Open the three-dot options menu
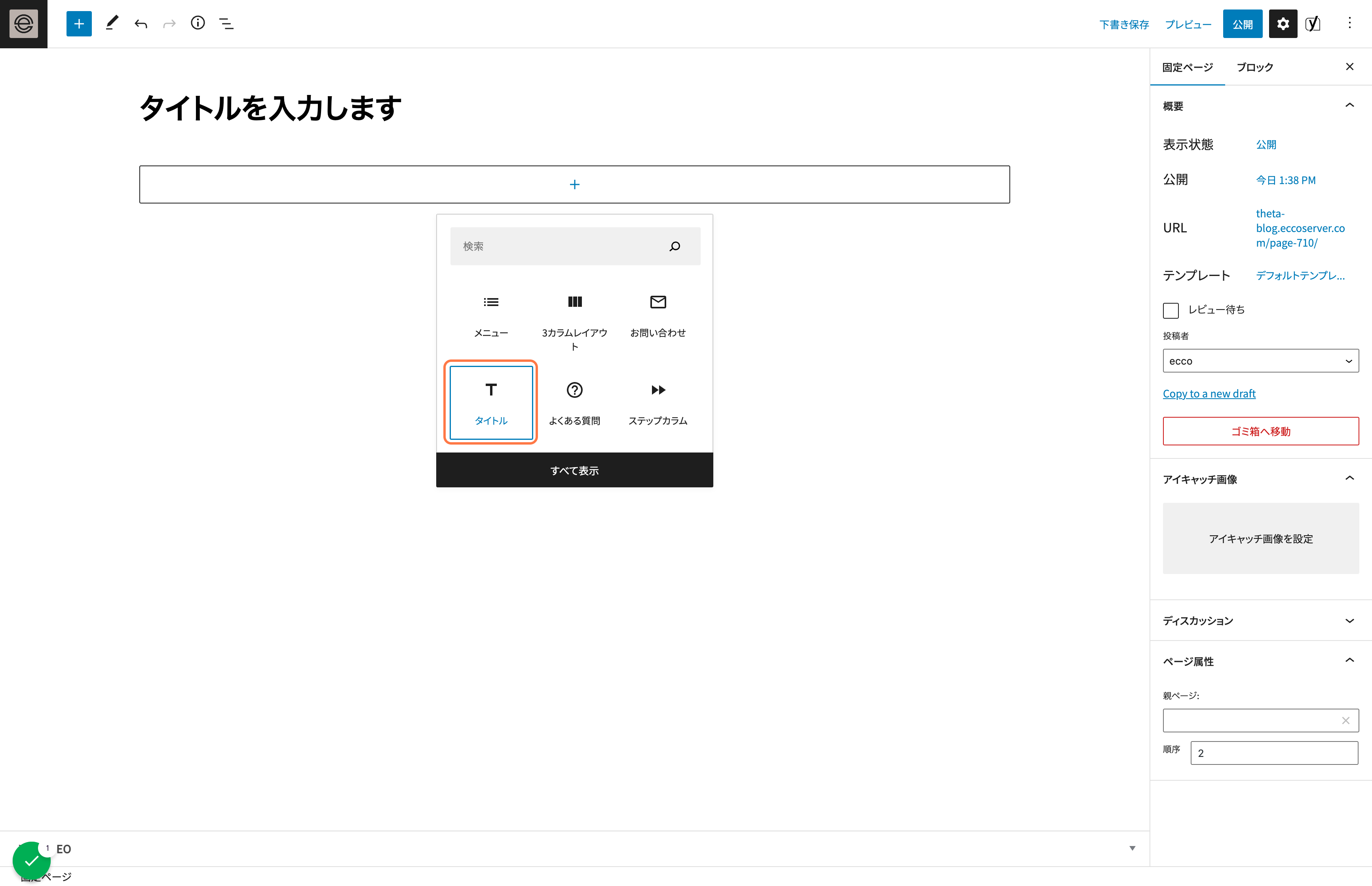Viewport: 1372px width, 886px height. (1349, 24)
